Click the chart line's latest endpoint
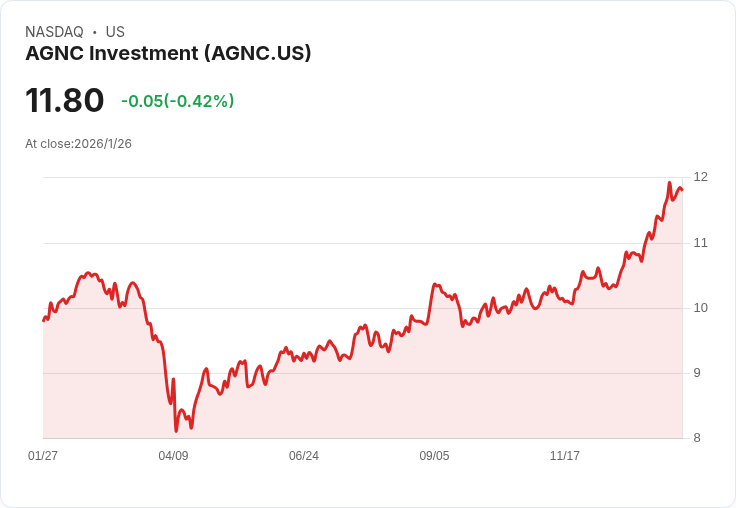 point(682,190)
